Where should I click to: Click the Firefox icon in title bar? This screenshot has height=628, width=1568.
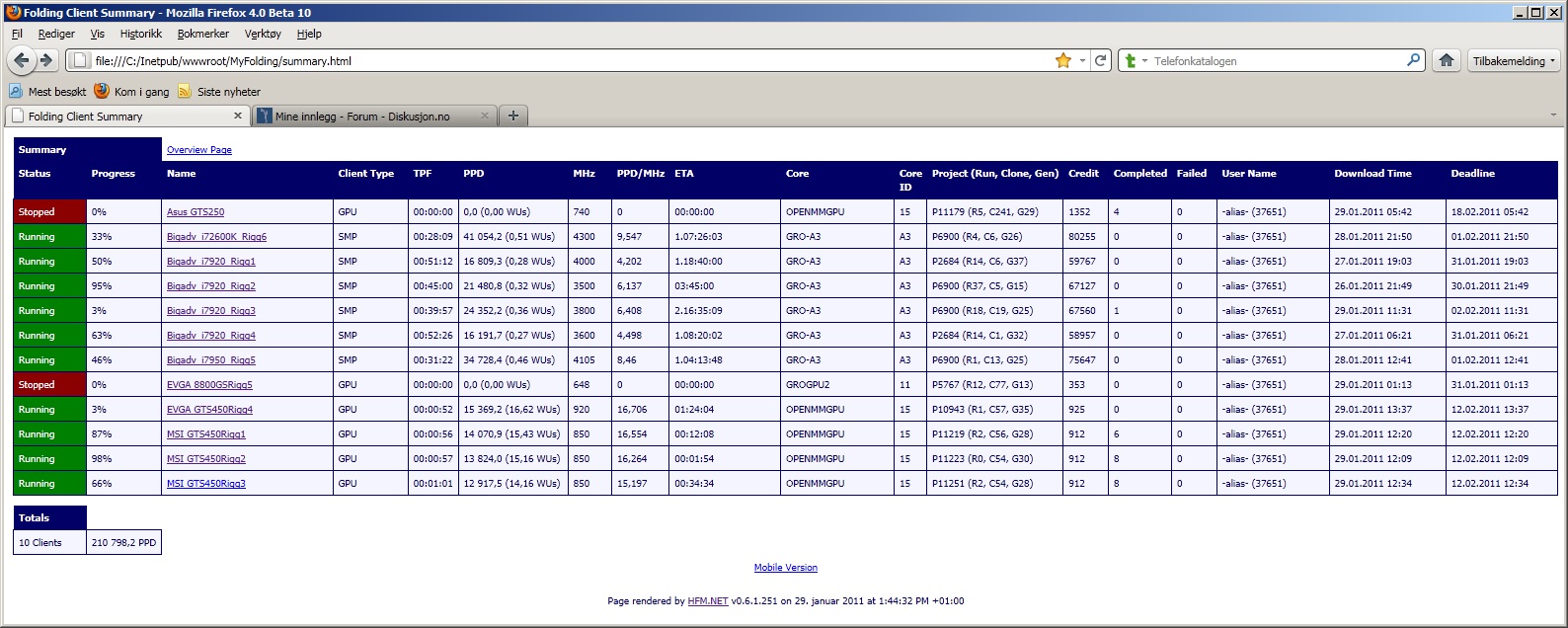[x=13, y=12]
